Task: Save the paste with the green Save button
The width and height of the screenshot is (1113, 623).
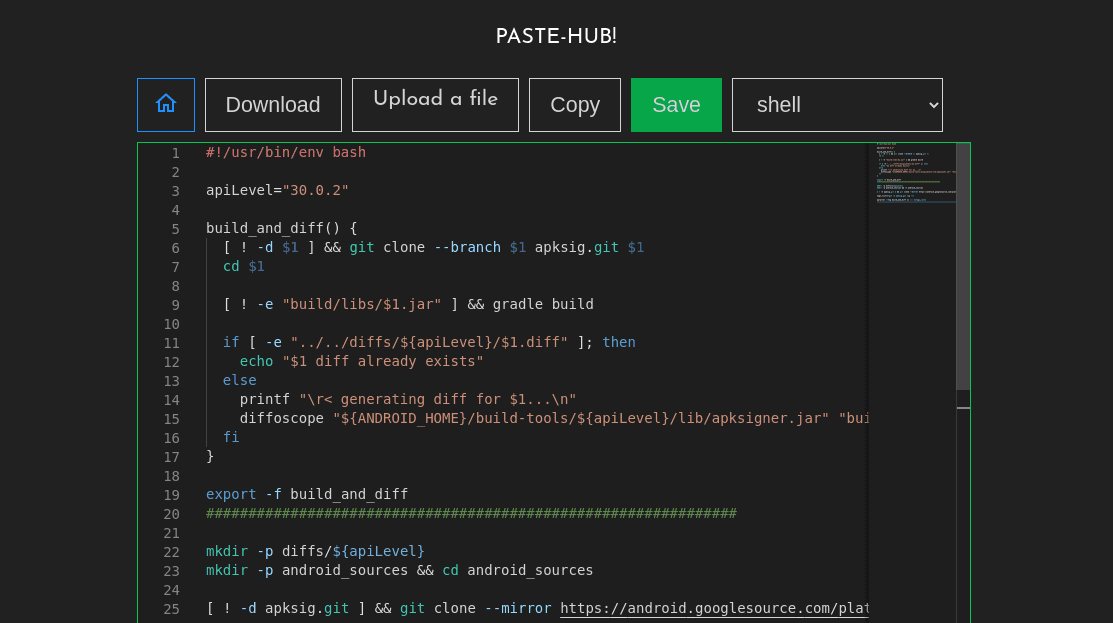Action: pyautogui.click(x=676, y=104)
